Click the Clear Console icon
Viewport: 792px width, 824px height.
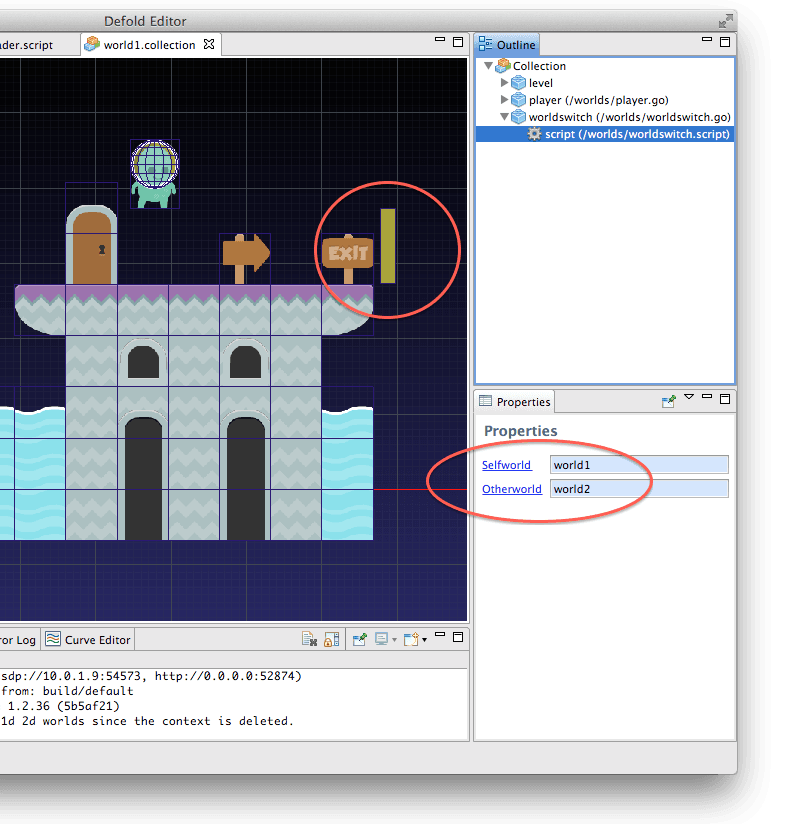(310, 640)
